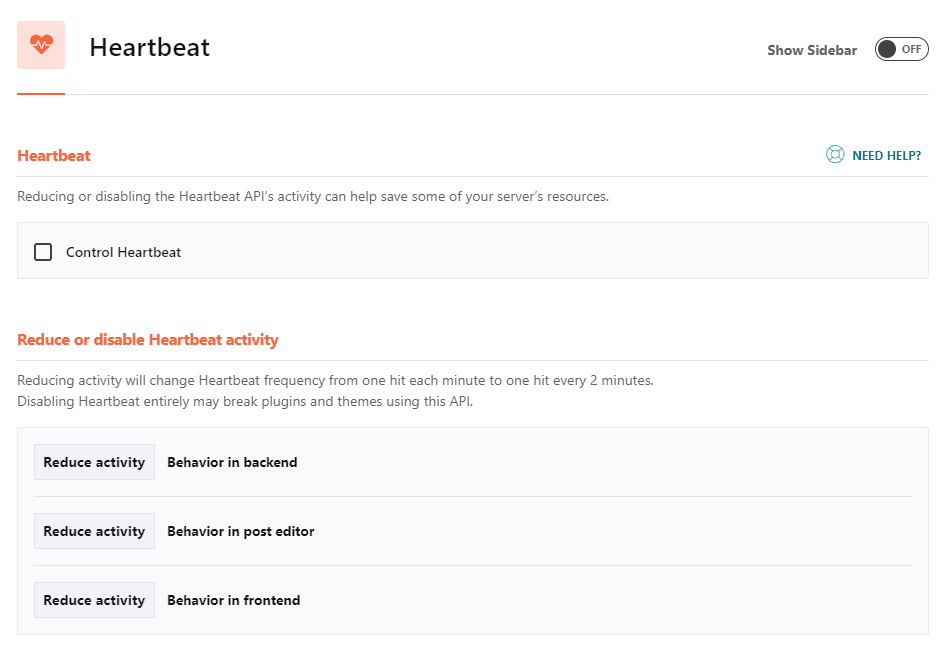Click the orange Heartbeat section heading
Viewport: 948px width, 654px height.
point(54,155)
